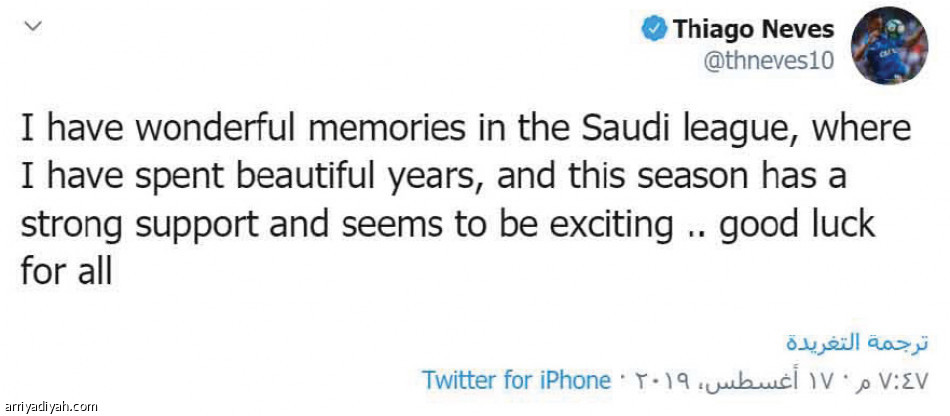Open the tweet options chevron menu
Screen dimensions: 950x416
[x=35, y=26]
